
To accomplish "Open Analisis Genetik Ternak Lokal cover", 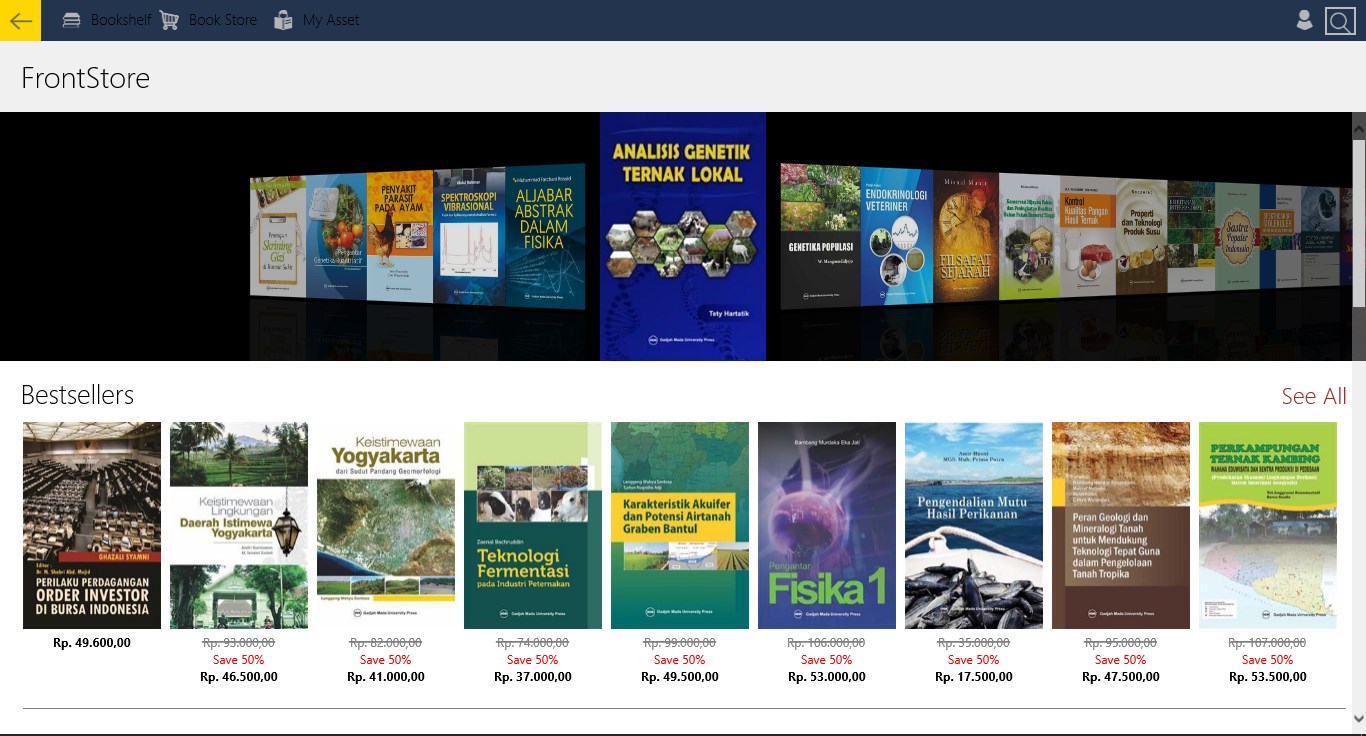I will click(683, 236).
